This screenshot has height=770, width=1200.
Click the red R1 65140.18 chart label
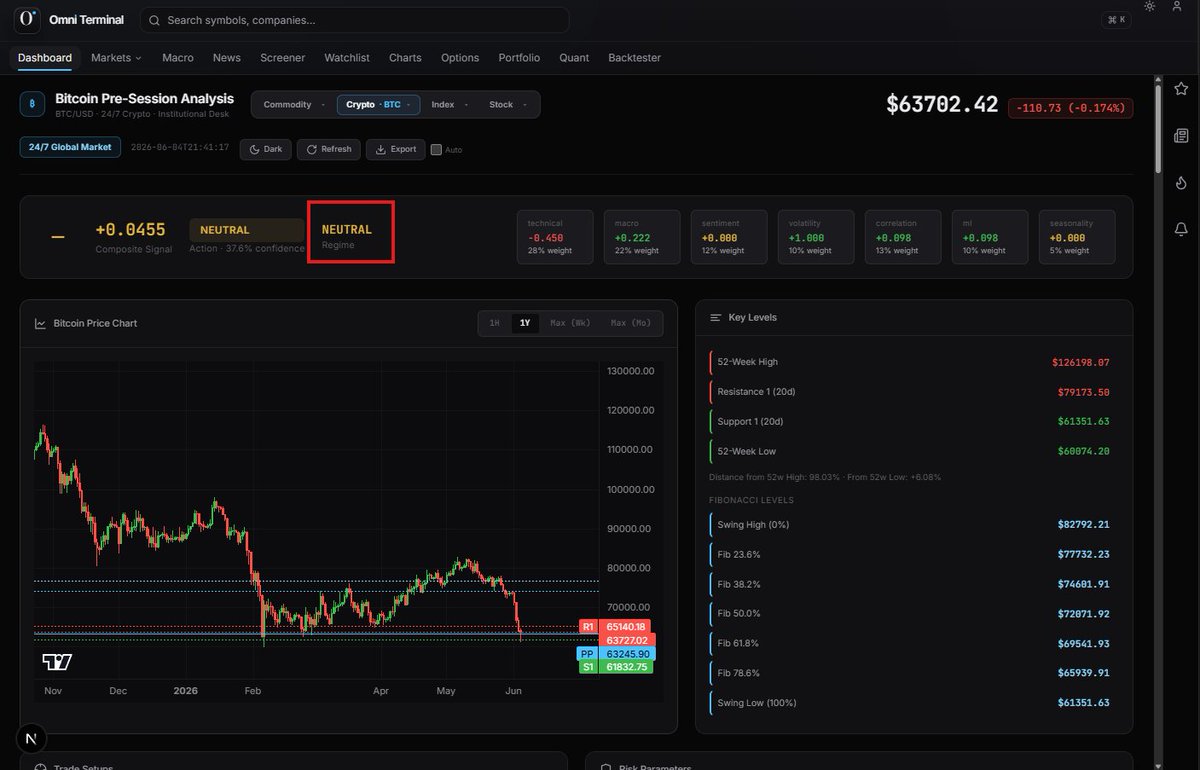pos(615,627)
